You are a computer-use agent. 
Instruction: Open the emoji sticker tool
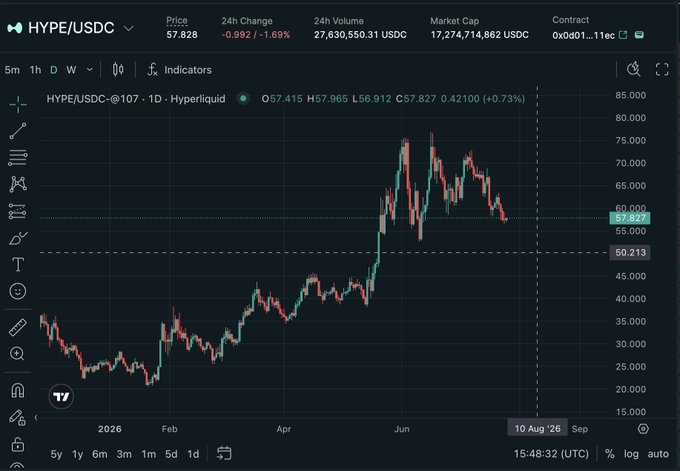coord(18,291)
